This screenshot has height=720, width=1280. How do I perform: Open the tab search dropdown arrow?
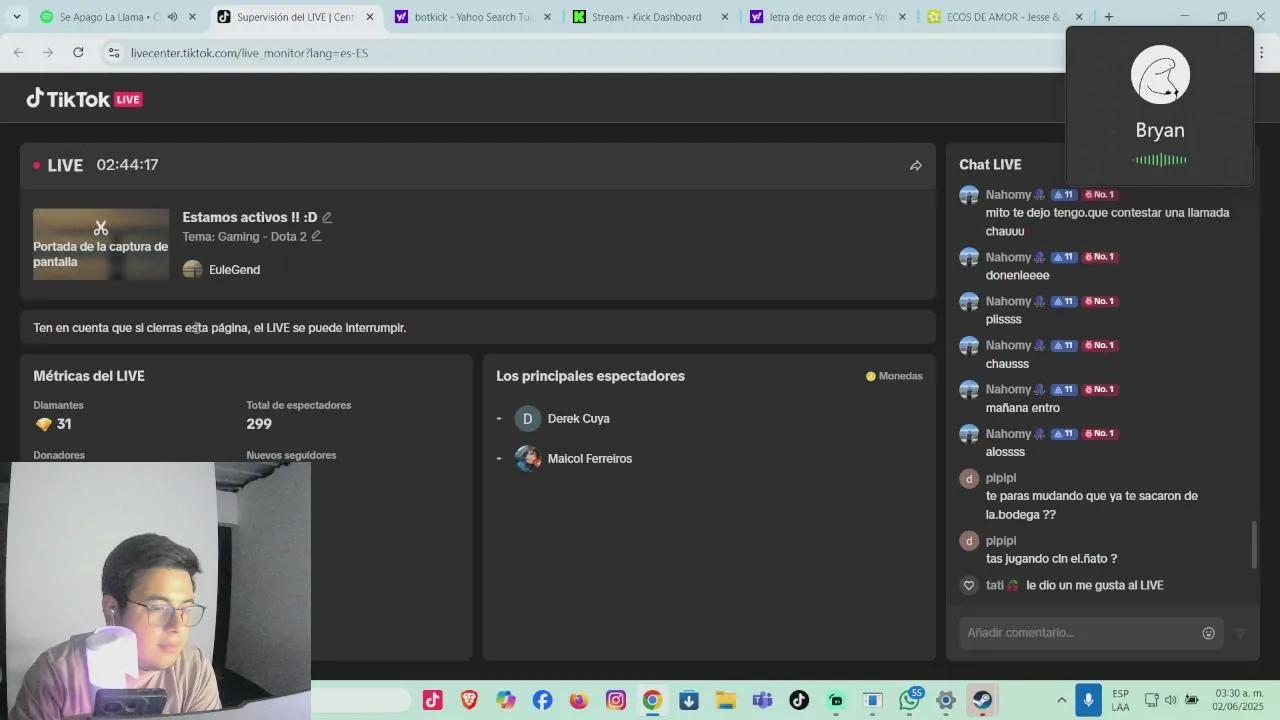click(16, 17)
